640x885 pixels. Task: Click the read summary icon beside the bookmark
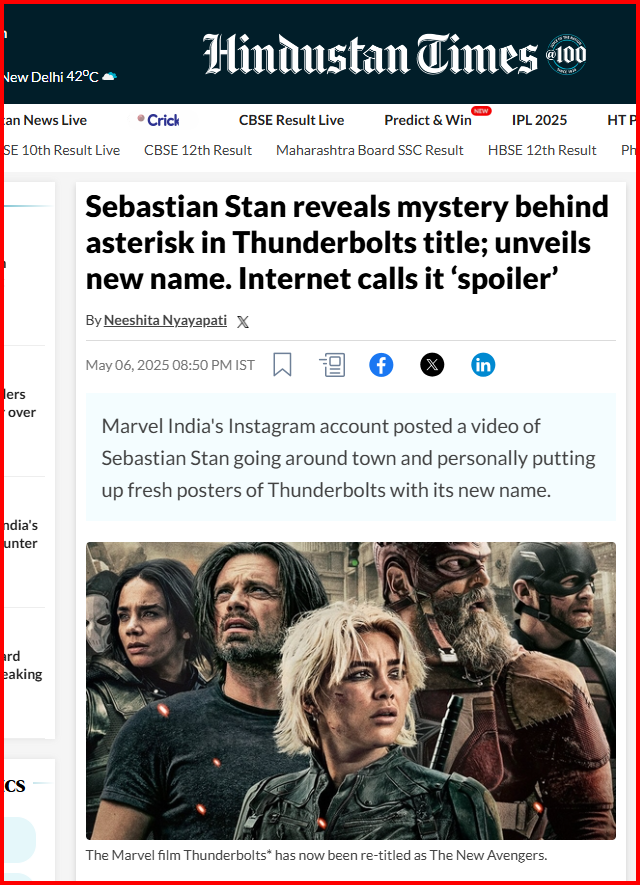click(x=332, y=365)
